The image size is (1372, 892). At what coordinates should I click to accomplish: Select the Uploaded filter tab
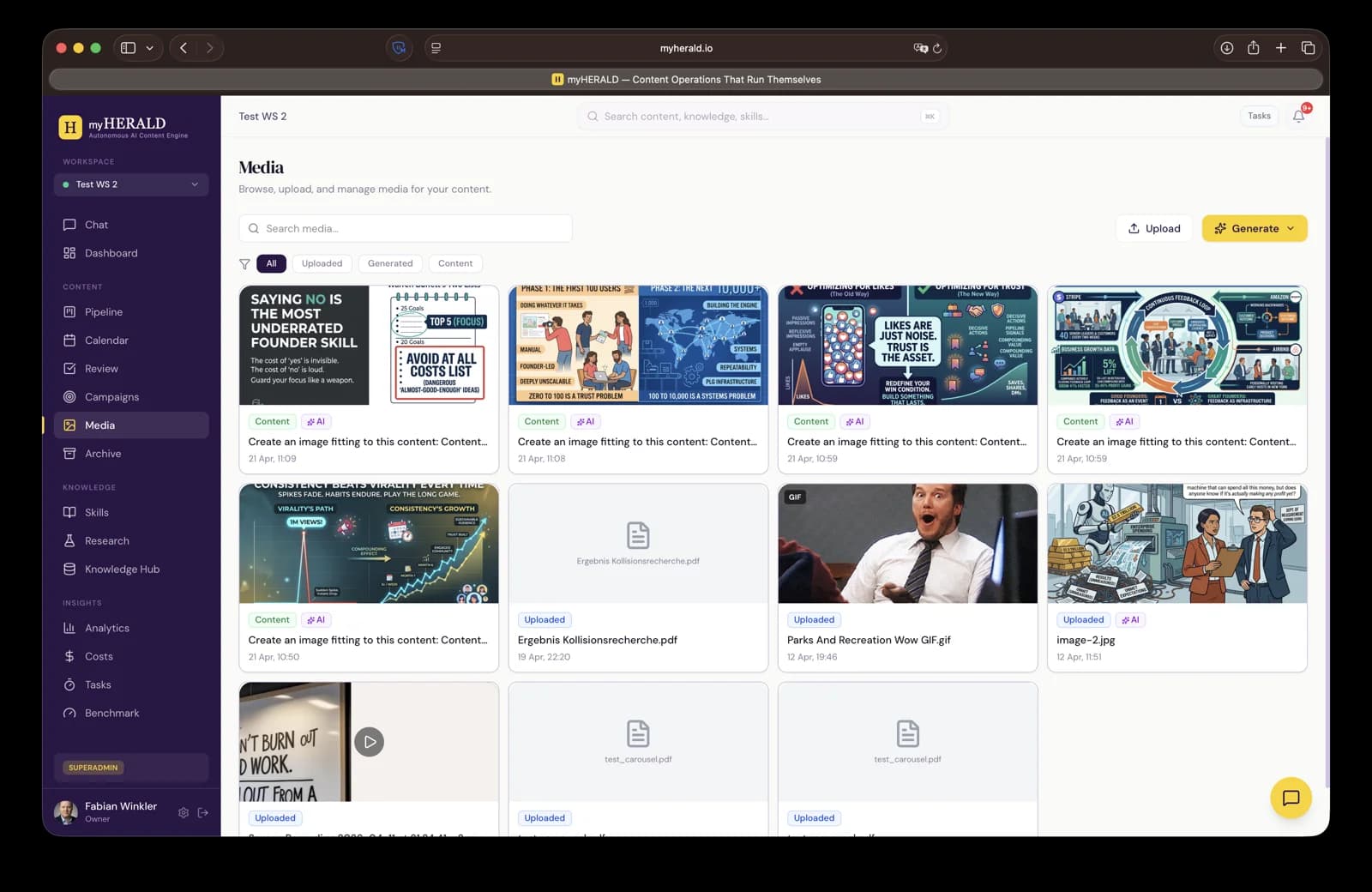pos(322,263)
